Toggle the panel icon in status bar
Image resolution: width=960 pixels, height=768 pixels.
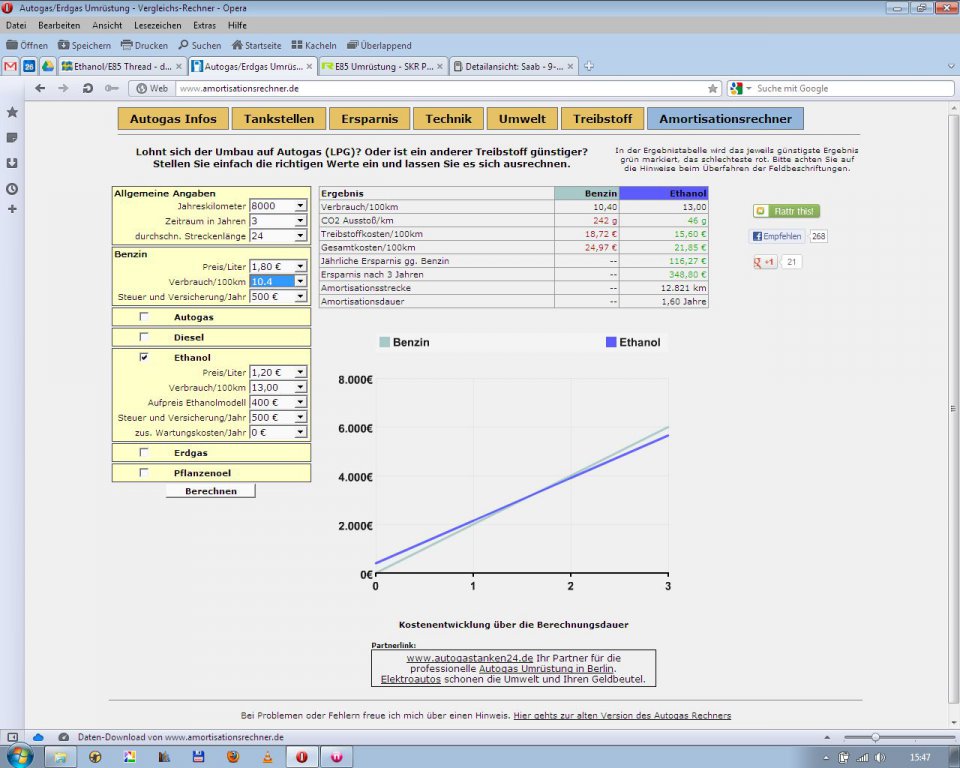pyautogui.click(x=12, y=737)
